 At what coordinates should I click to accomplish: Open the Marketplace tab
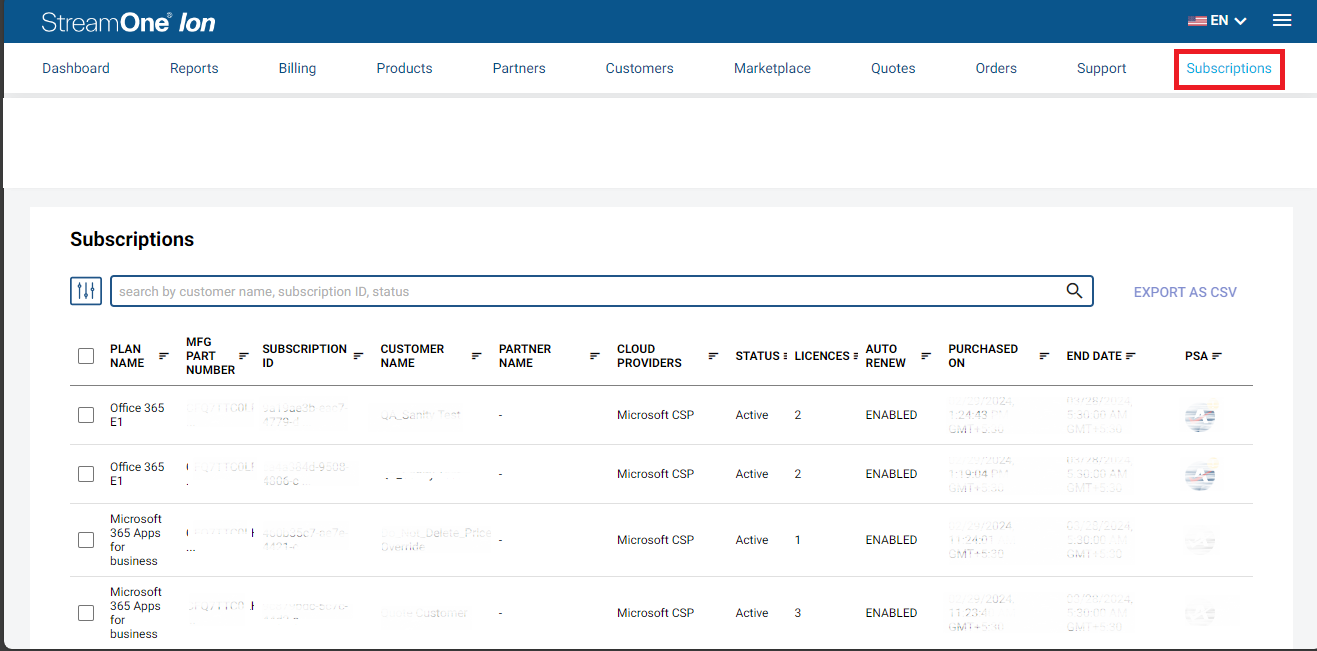pos(772,68)
